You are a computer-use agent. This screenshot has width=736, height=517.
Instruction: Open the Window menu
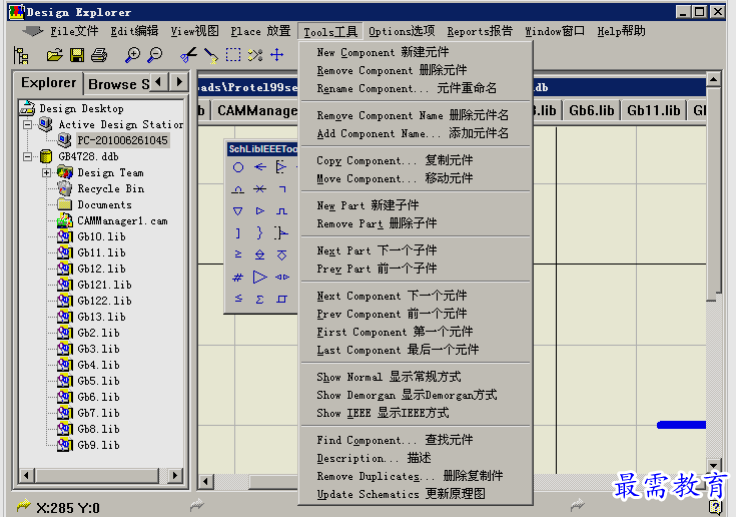click(554, 31)
